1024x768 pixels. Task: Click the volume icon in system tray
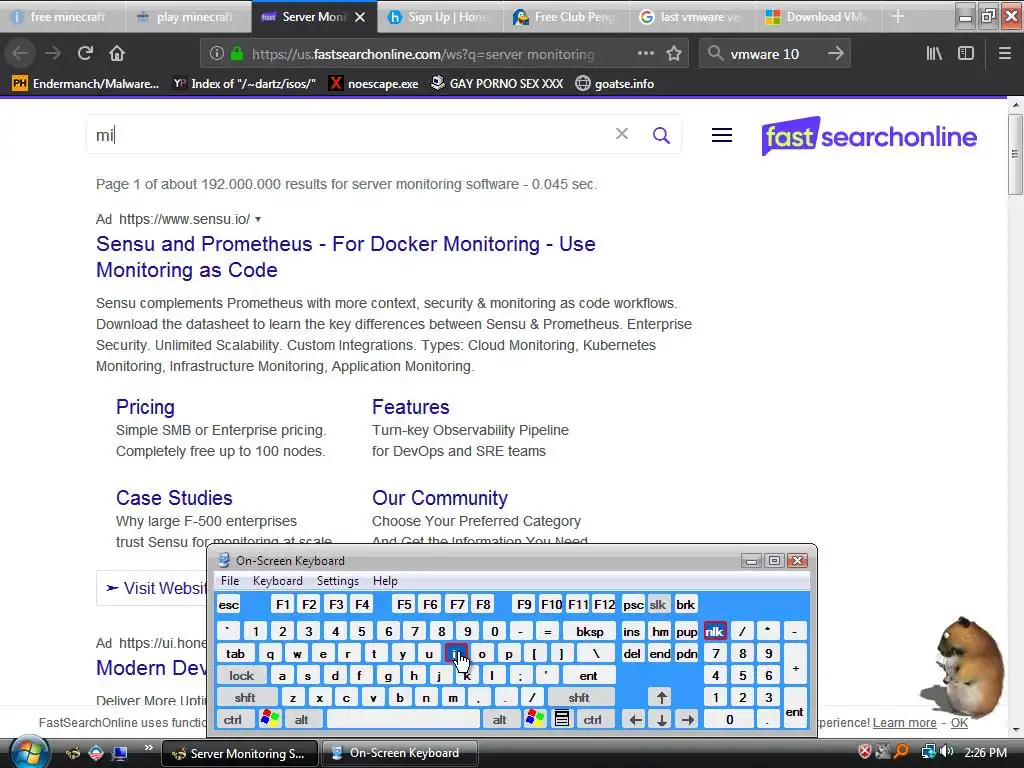coord(947,752)
